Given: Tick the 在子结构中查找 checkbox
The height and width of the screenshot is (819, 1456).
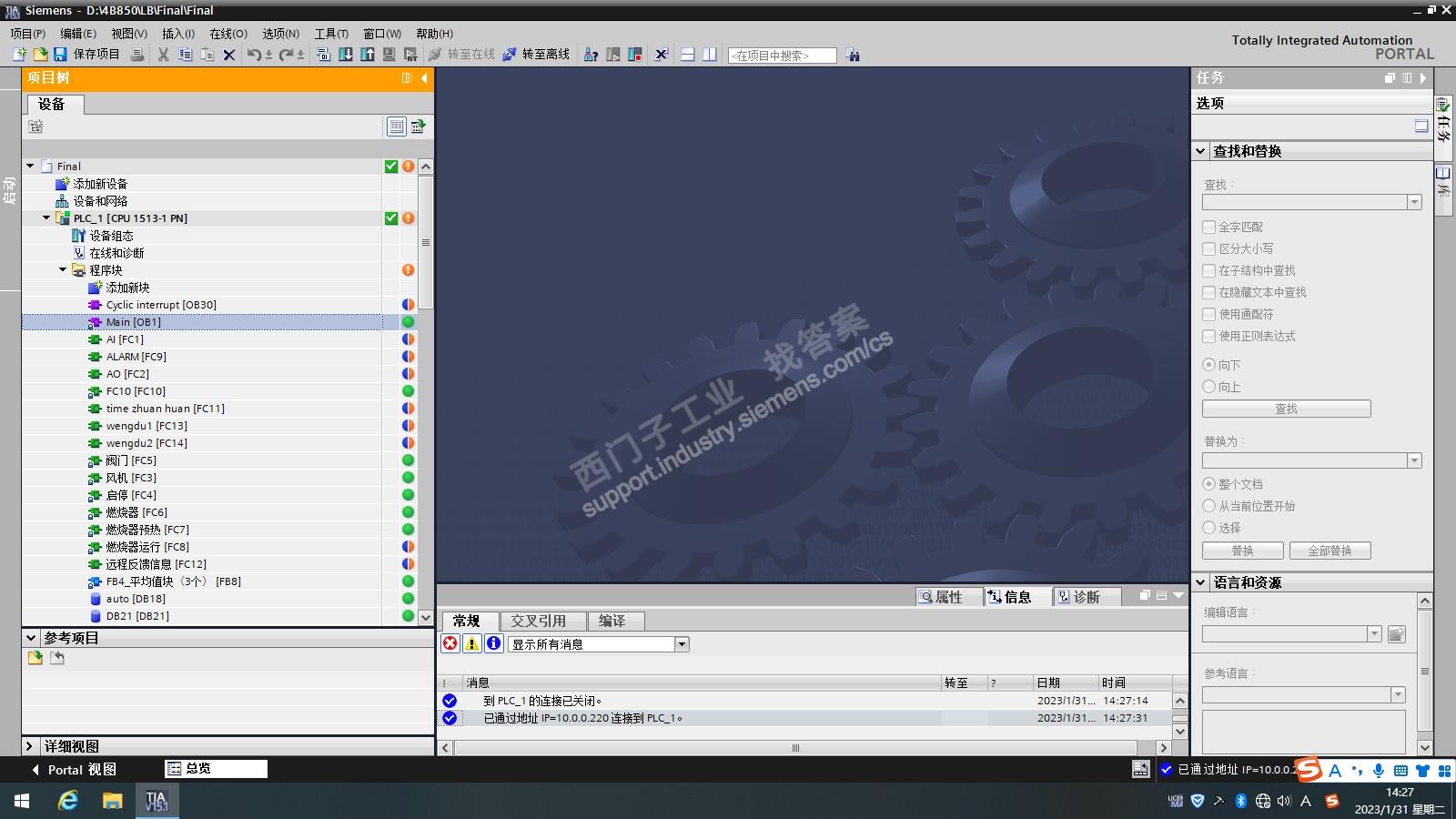Looking at the screenshot, I should [1209, 270].
